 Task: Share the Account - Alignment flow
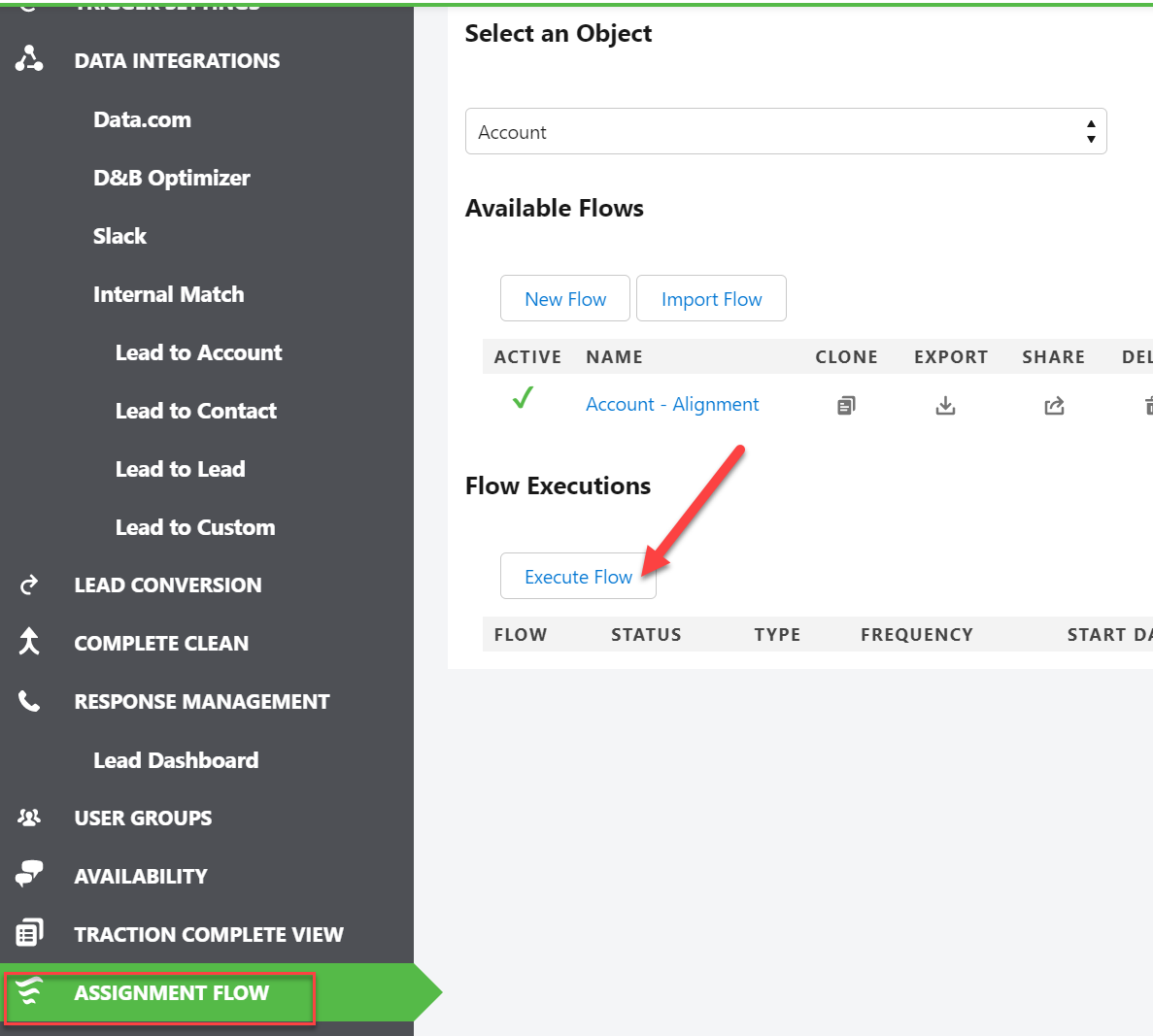[x=1053, y=405]
